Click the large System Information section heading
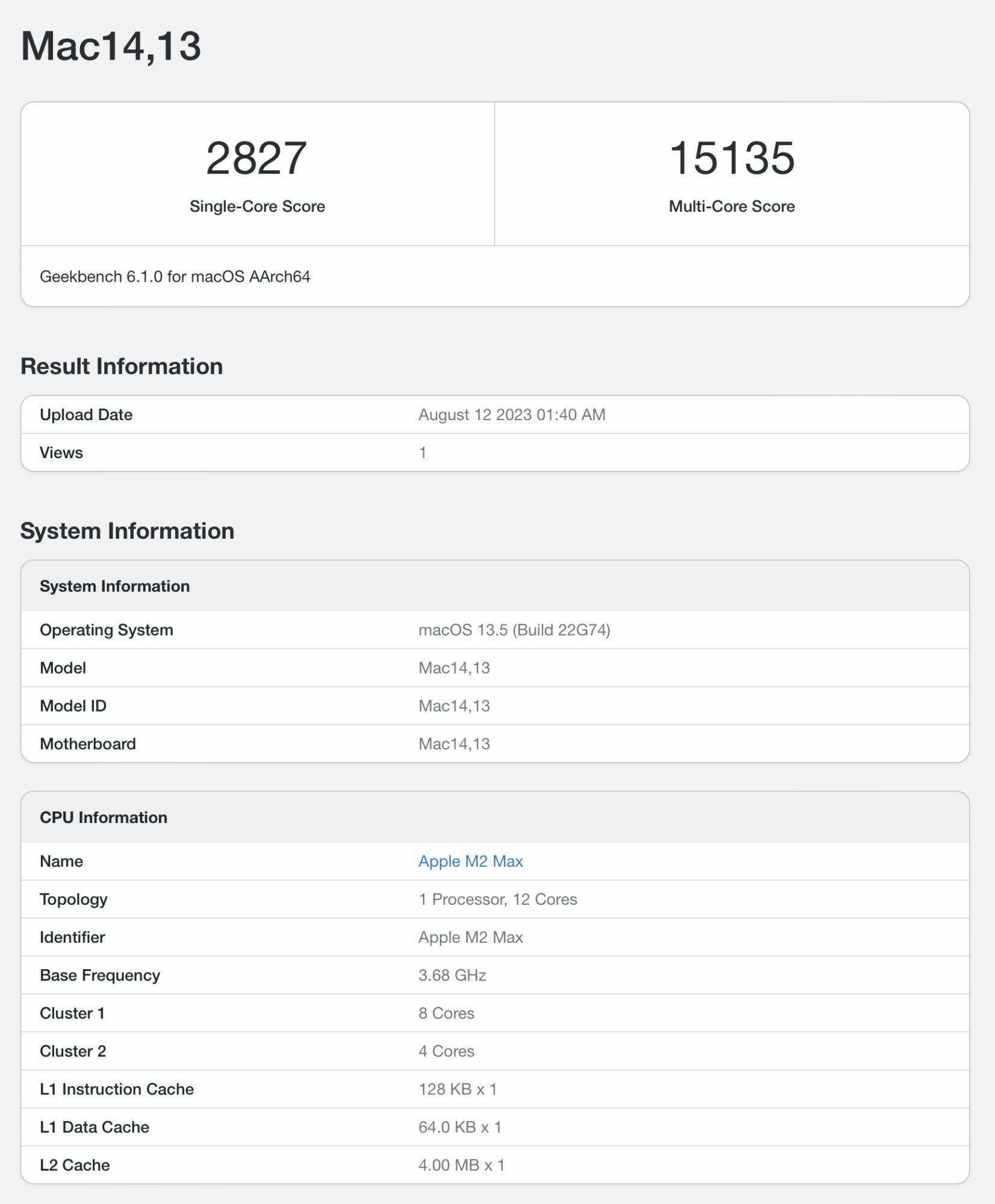The height and width of the screenshot is (1204, 995). [x=127, y=531]
